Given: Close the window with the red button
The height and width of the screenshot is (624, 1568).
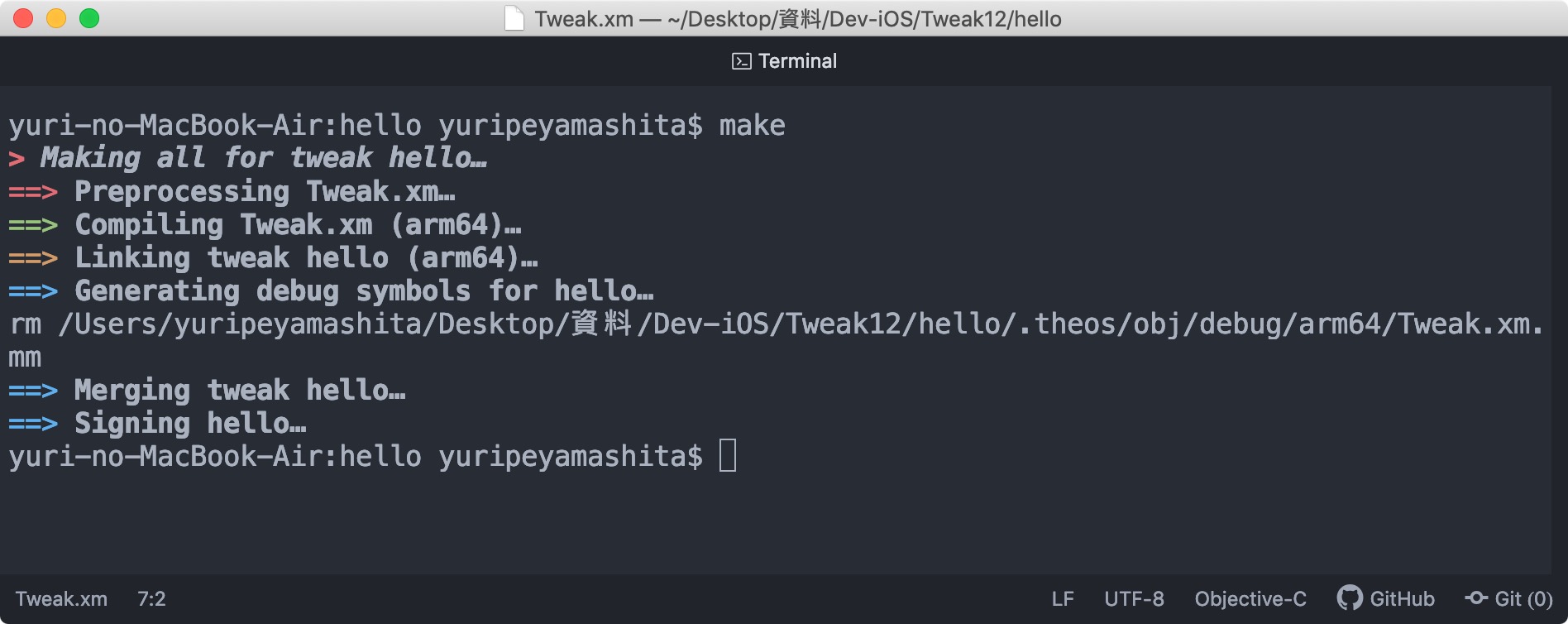Looking at the screenshot, I should click(24, 18).
